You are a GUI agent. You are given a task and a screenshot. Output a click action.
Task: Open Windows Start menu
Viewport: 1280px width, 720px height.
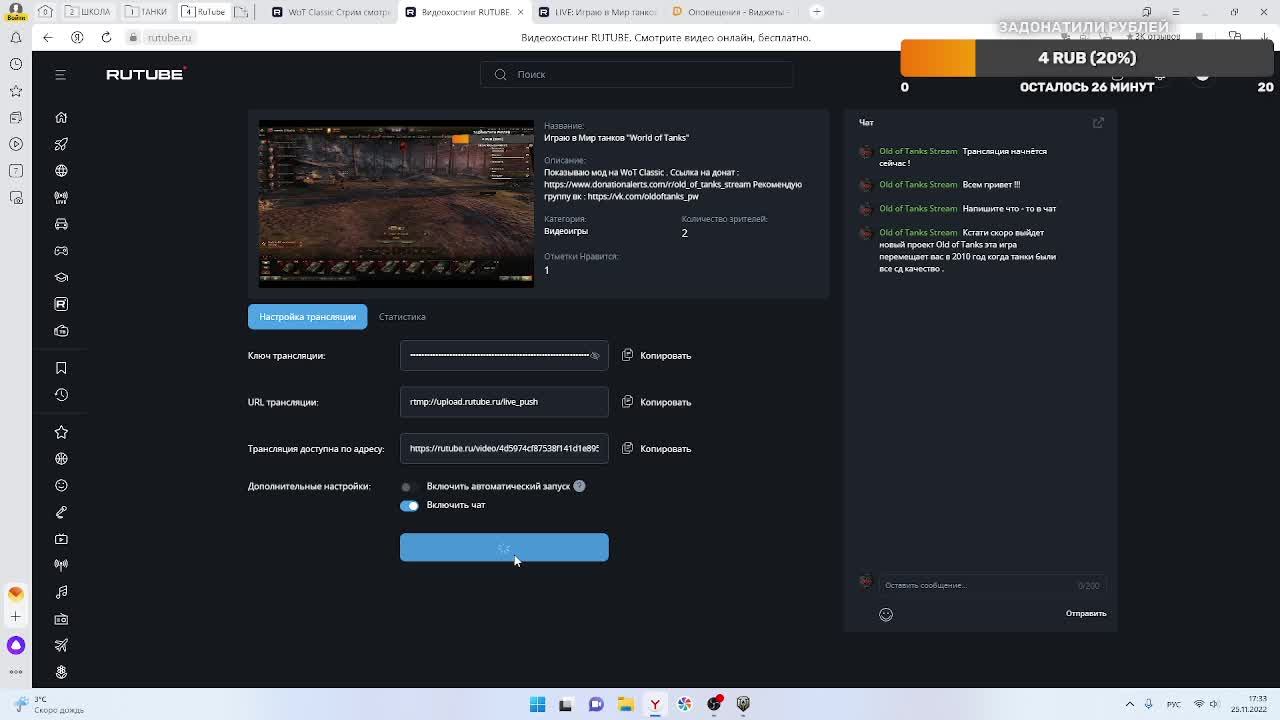point(537,704)
